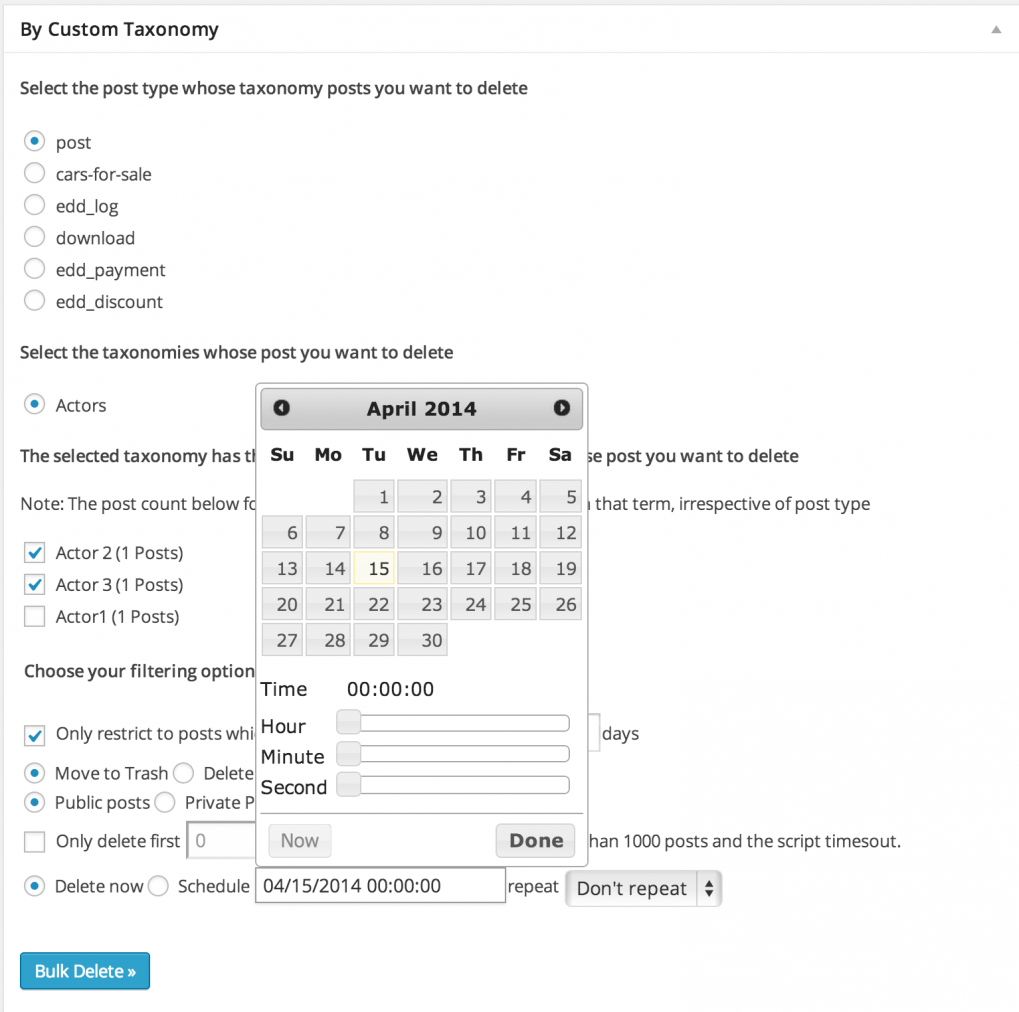This screenshot has width=1019, height=1012.
Task: Confirm date selection with Done
Action: pyautogui.click(x=535, y=840)
